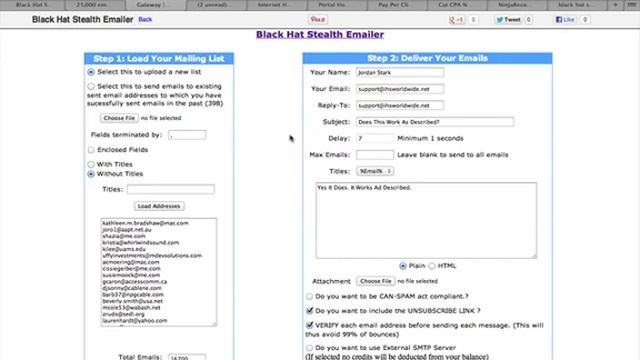This screenshot has width=640, height=360.
Task: Click the Twitter Tweet button
Action: pos(509,20)
